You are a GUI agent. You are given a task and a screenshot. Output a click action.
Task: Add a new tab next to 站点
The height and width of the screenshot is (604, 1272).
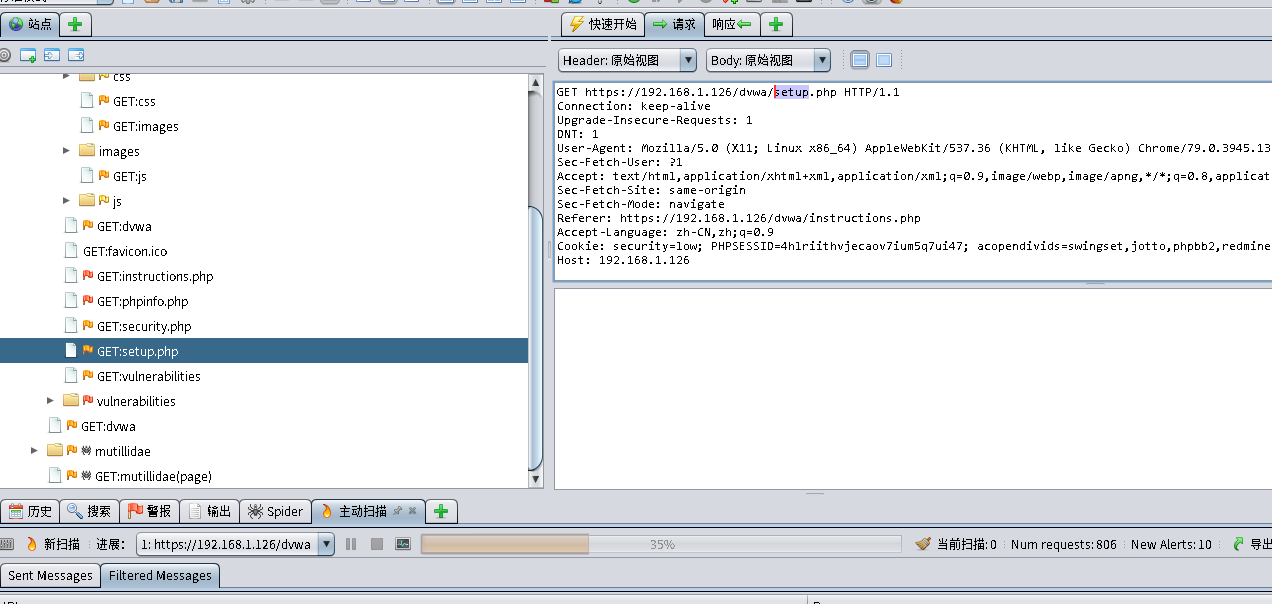point(75,24)
